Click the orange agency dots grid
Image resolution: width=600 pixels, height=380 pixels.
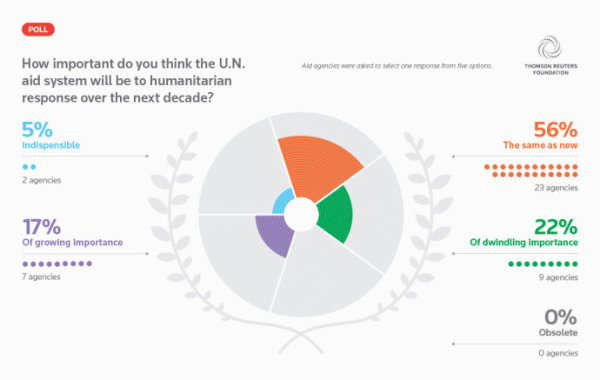click(x=531, y=171)
